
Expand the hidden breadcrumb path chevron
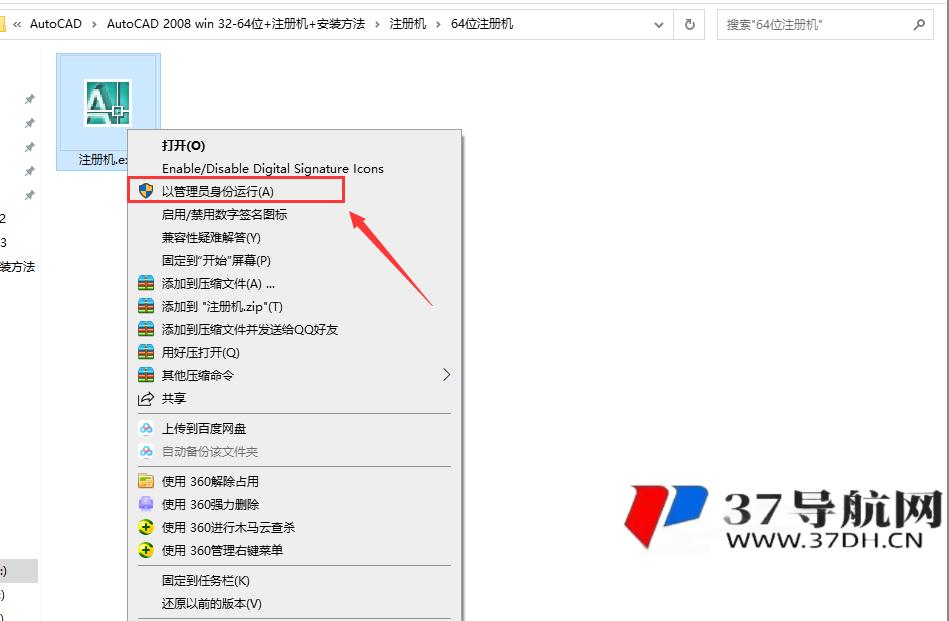pos(17,24)
